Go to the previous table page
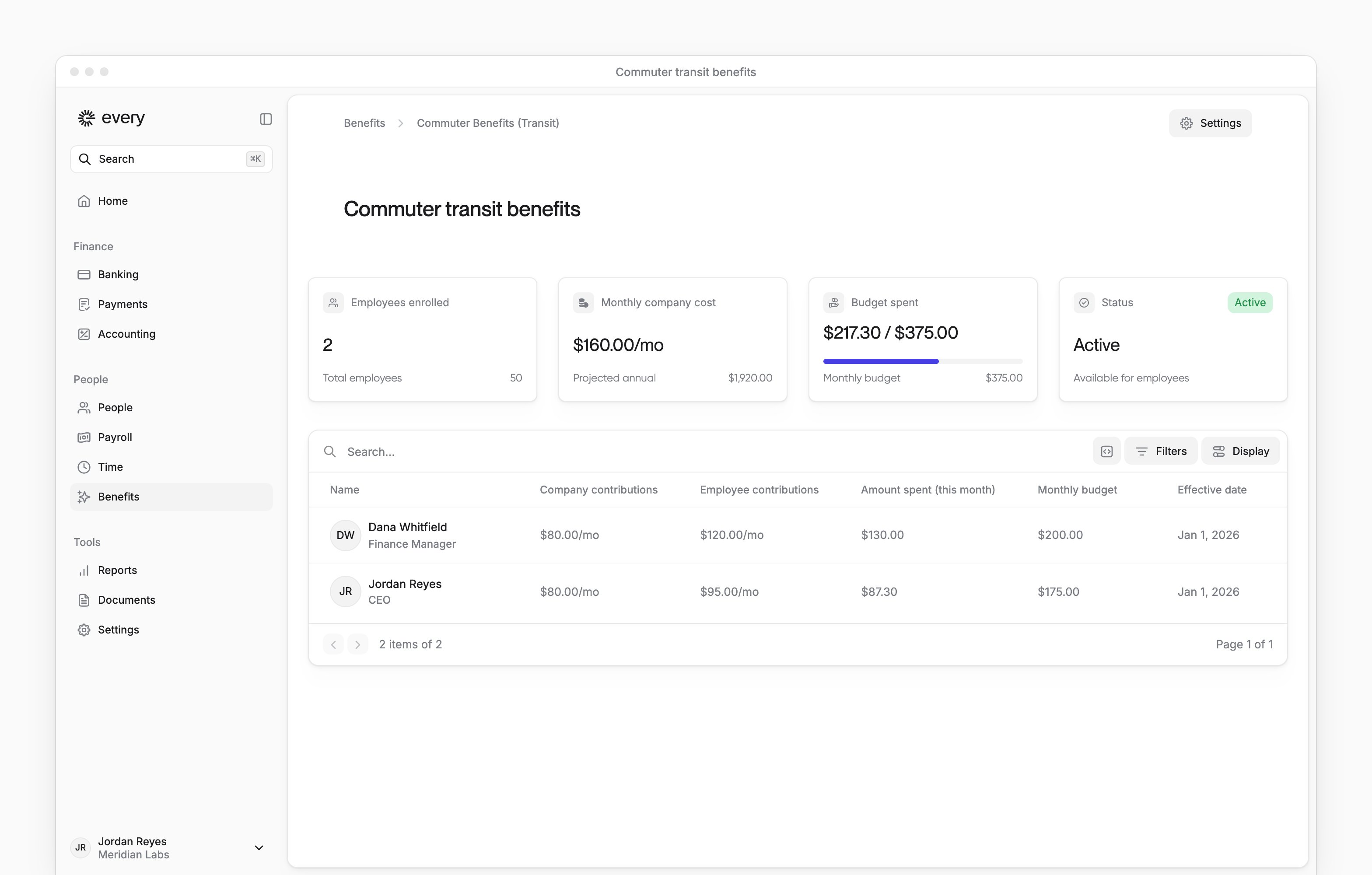 333,644
